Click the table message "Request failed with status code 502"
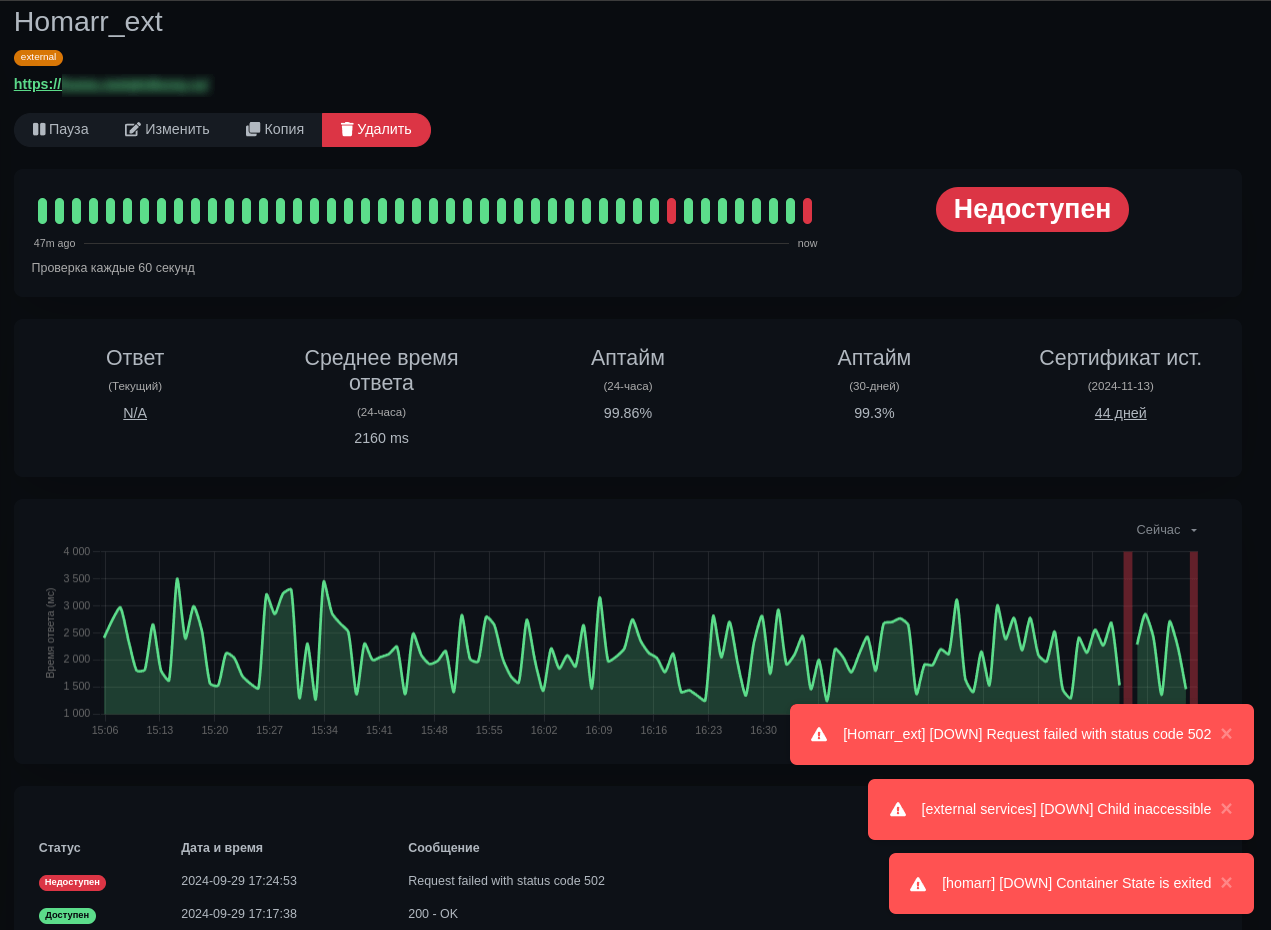This screenshot has width=1271, height=930. tap(506, 881)
